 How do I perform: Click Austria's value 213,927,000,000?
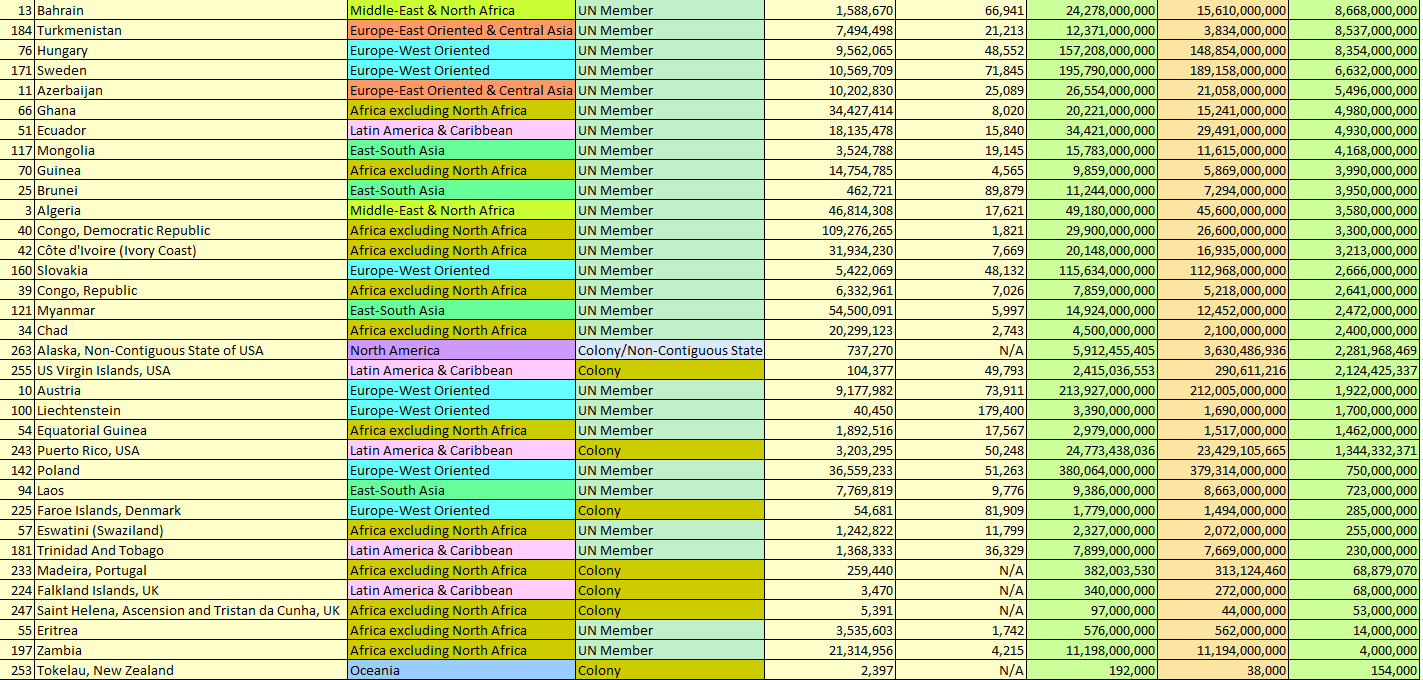(1092, 390)
